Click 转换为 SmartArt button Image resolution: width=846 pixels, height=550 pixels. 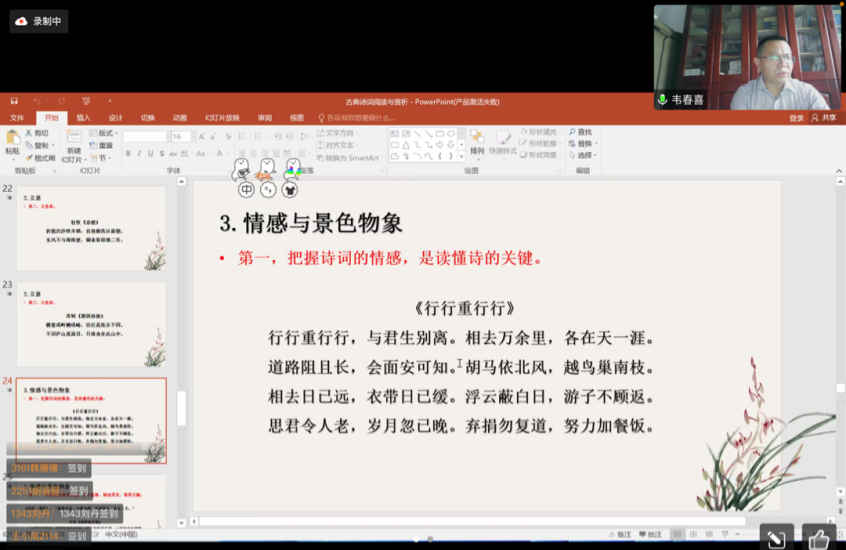pos(349,158)
